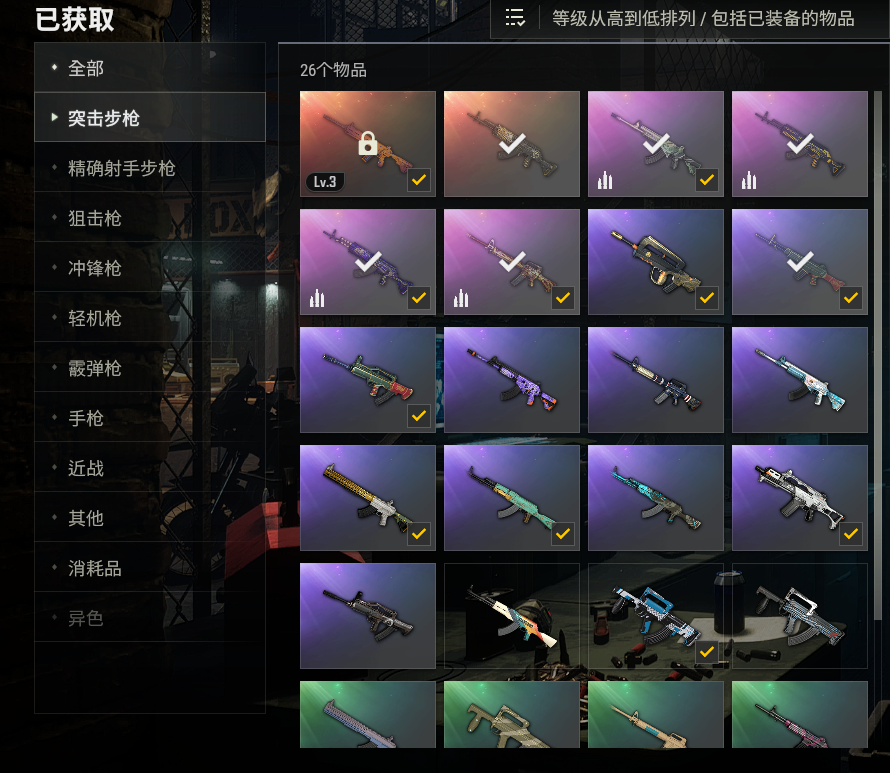Click the item list vertical scrollbar

click(878, 419)
